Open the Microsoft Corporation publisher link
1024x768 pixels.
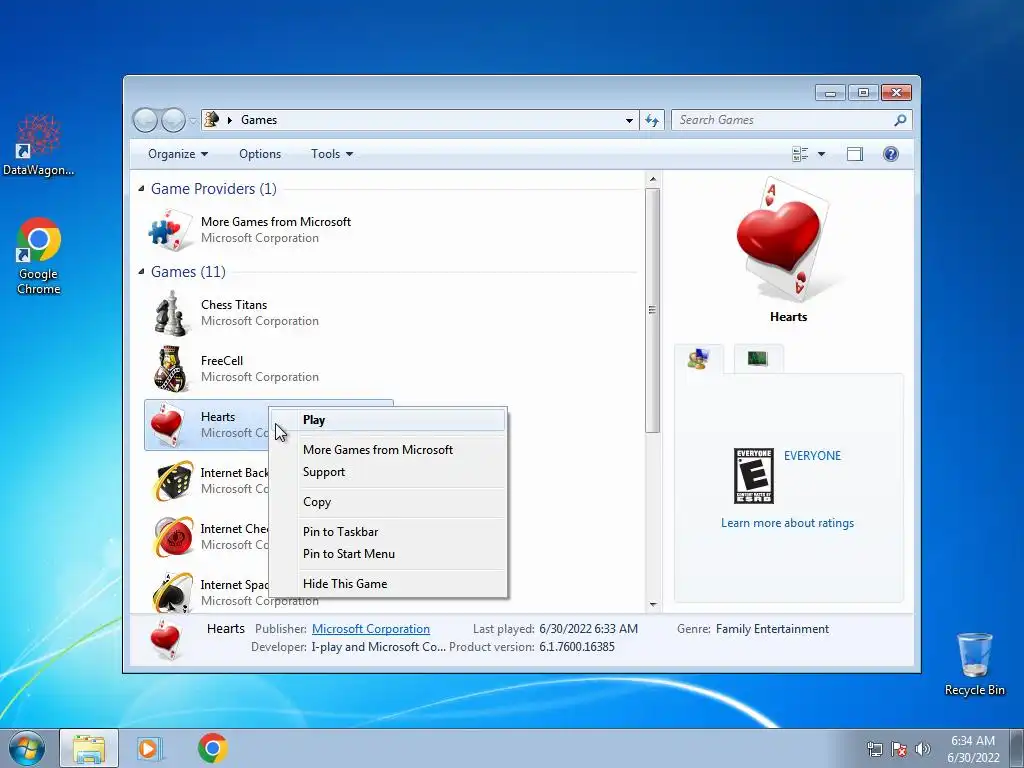point(371,629)
